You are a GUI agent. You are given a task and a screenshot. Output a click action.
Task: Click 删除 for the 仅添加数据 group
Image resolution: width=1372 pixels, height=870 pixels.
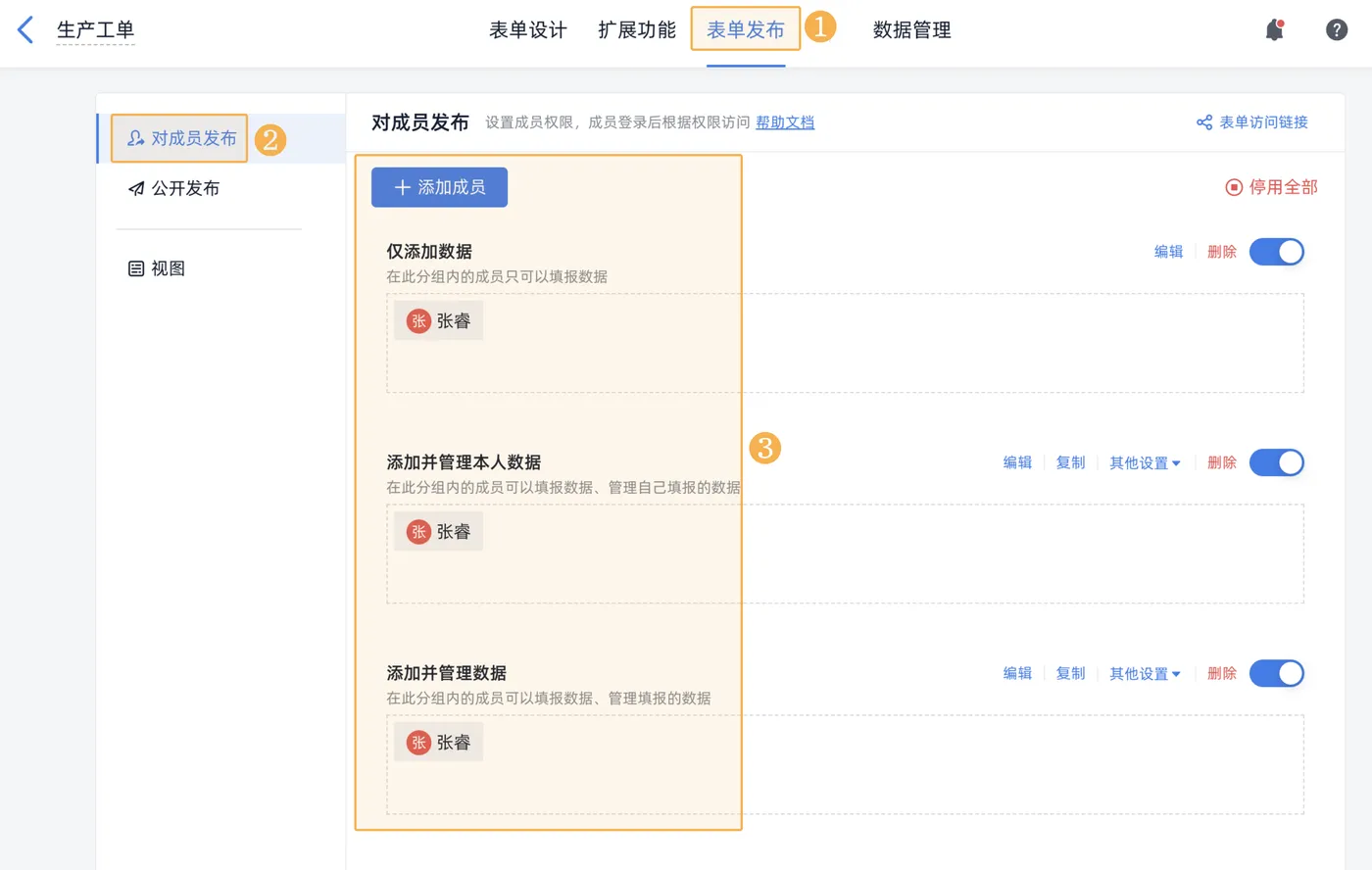tap(1221, 252)
